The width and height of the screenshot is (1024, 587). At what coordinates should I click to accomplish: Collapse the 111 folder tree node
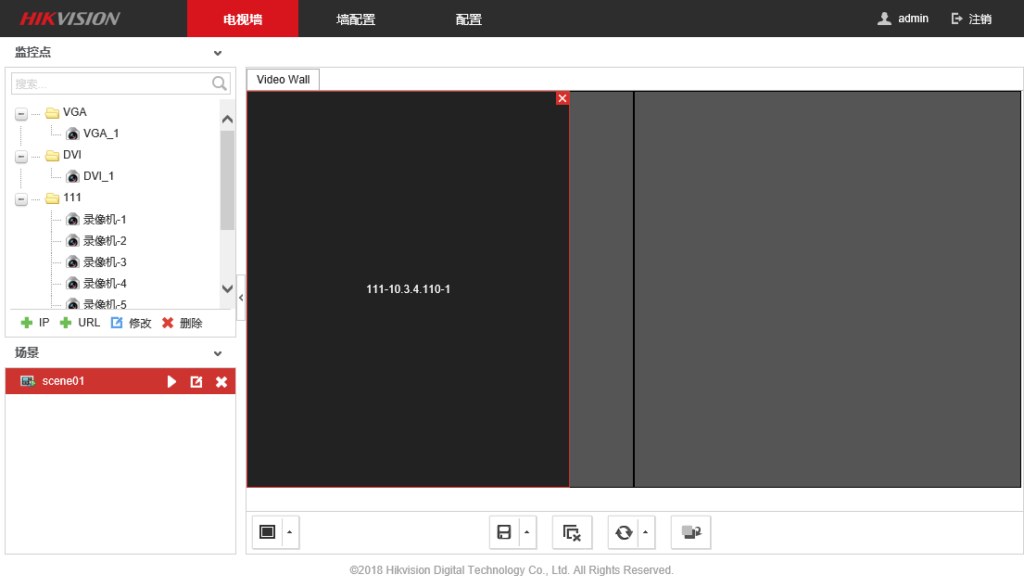(21, 199)
